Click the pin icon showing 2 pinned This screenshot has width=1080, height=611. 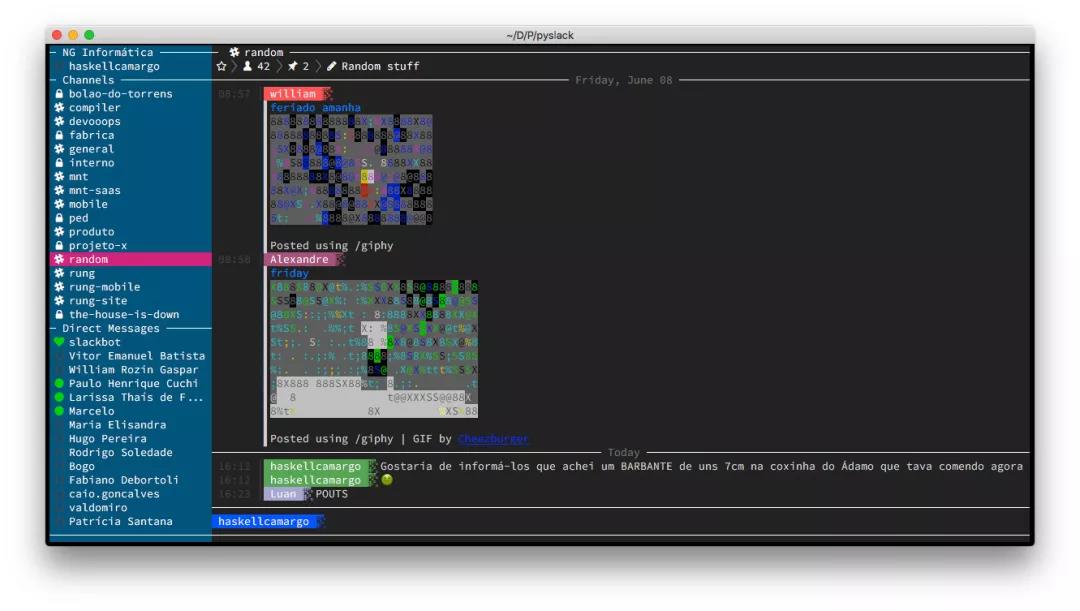293,66
